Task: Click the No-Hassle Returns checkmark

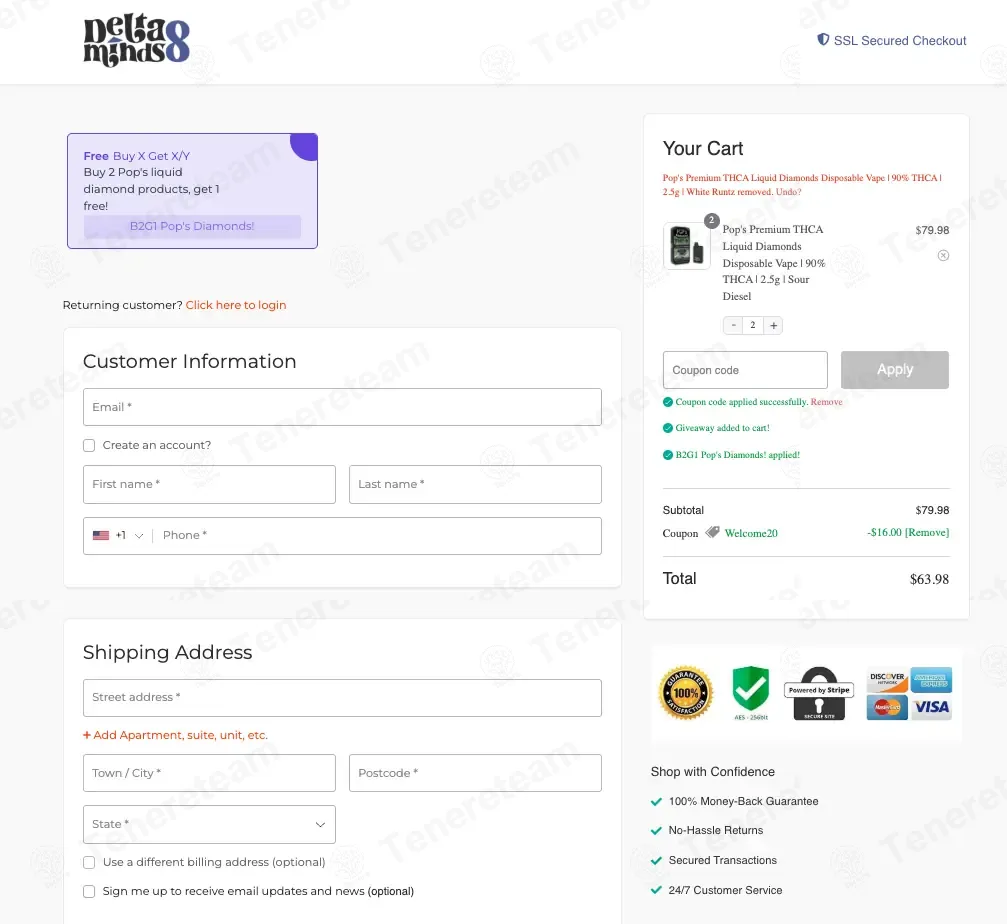Action: click(x=656, y=831)
